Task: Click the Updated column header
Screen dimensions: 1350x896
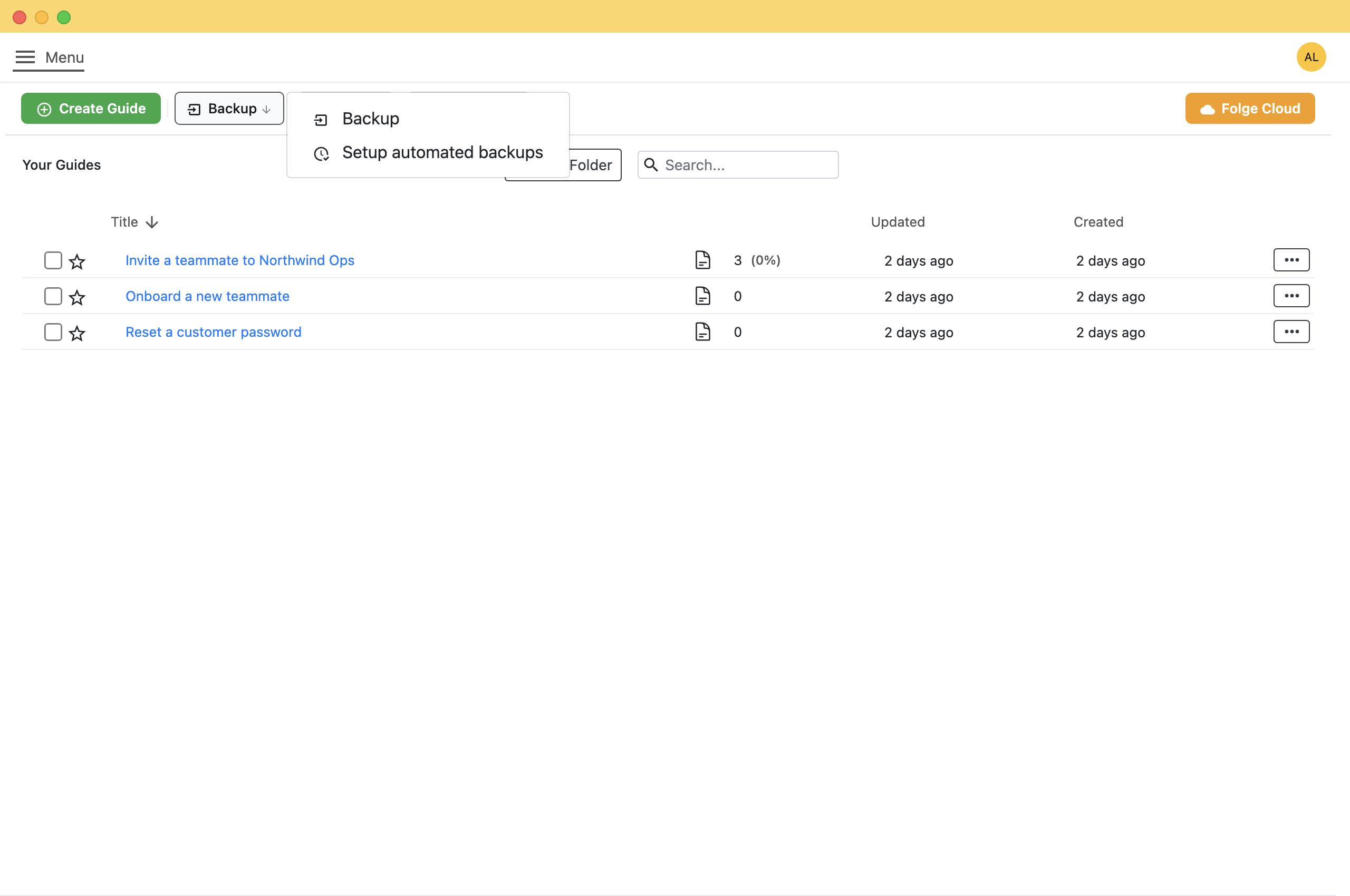Action: point(897,222)
